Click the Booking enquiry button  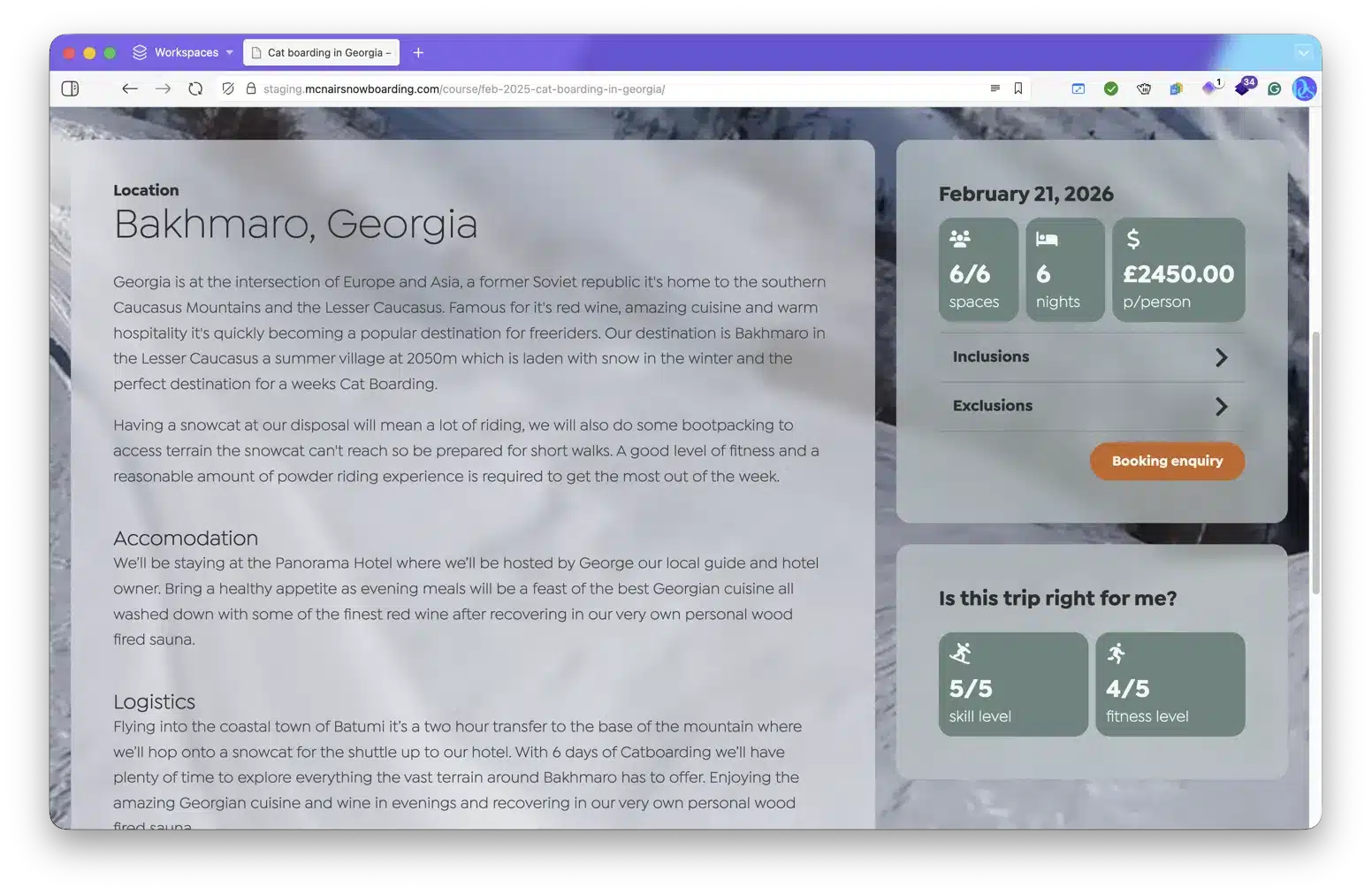1166,461
